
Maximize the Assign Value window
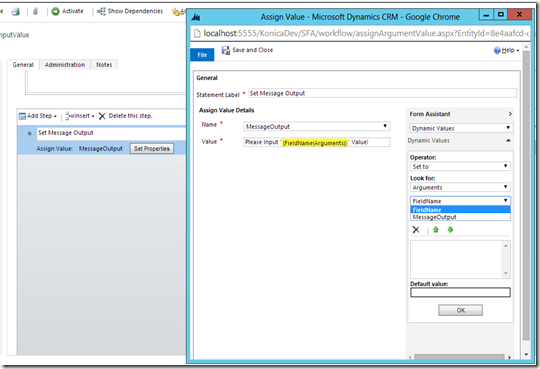click(x=500, y=15)
